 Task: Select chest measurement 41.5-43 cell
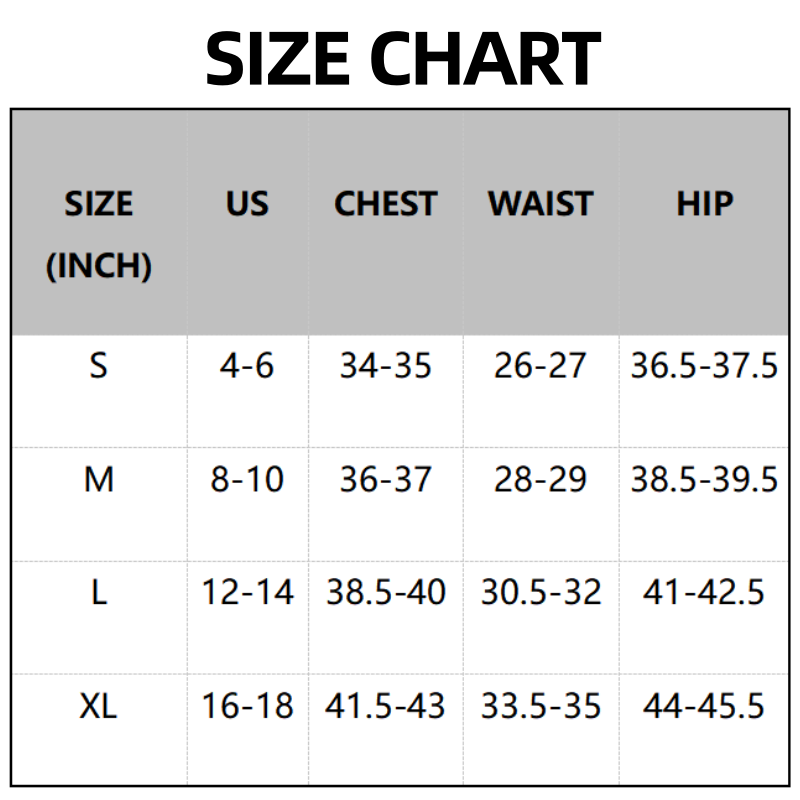pos(385,707)
